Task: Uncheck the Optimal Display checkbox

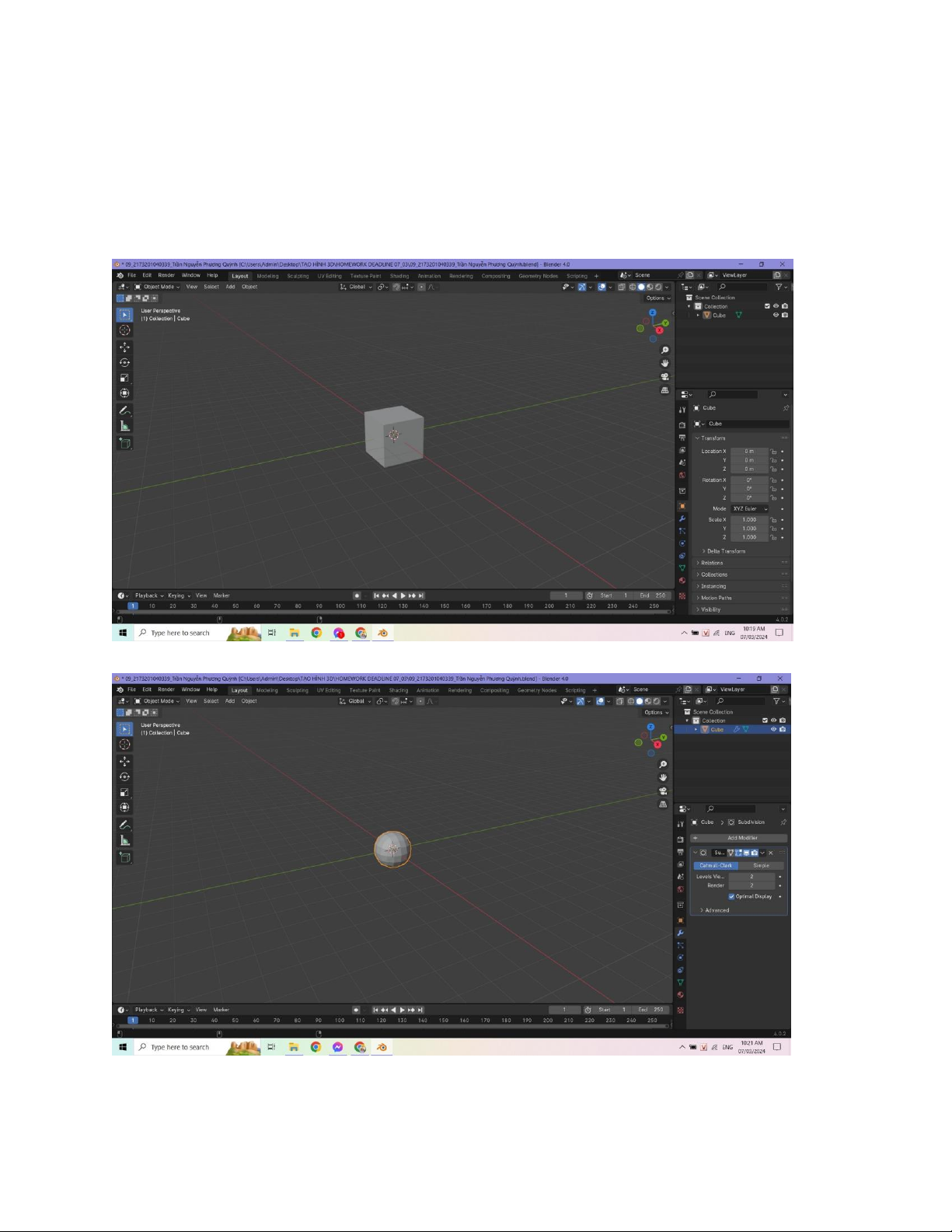Action: click(x=731, y=896)
